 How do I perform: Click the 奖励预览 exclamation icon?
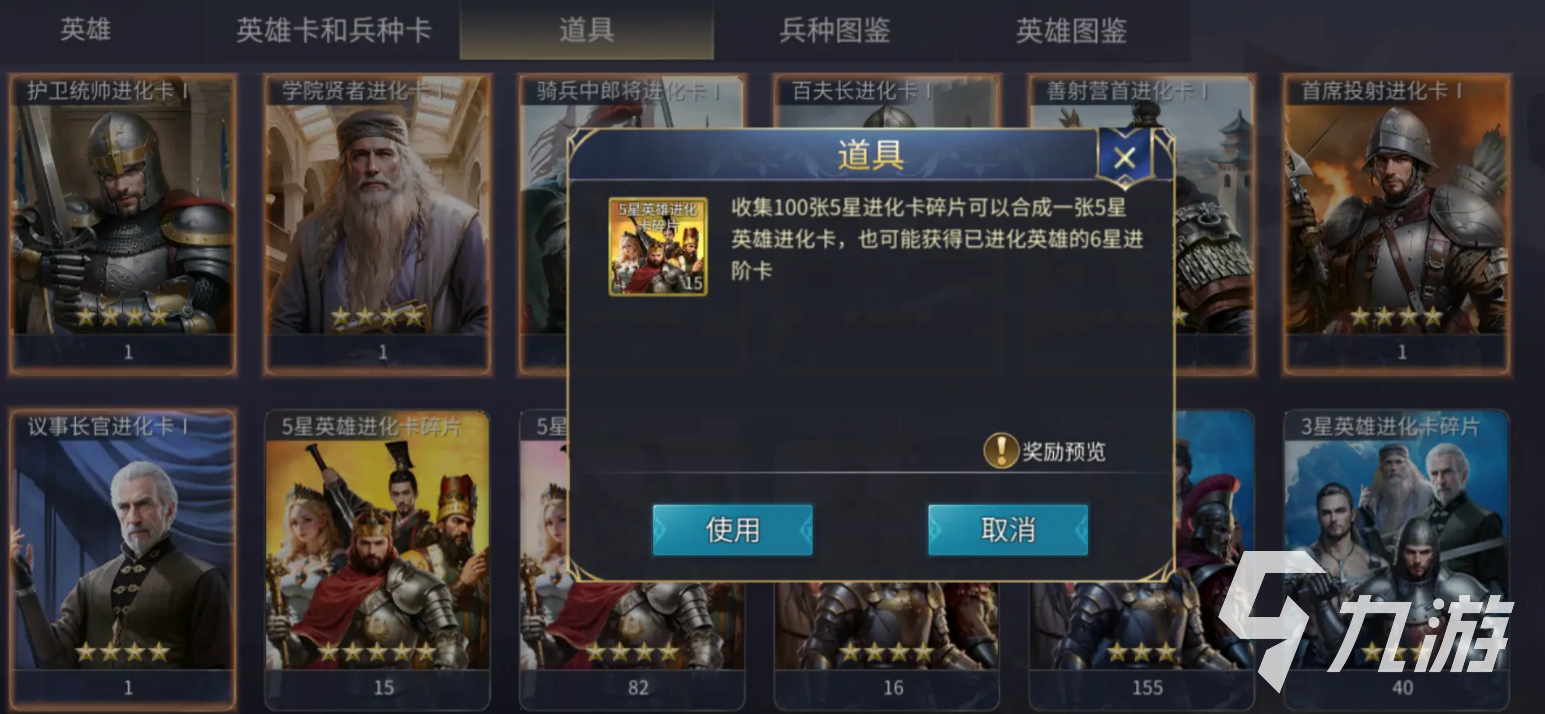pyautogui.click(x=1000, y=451)
